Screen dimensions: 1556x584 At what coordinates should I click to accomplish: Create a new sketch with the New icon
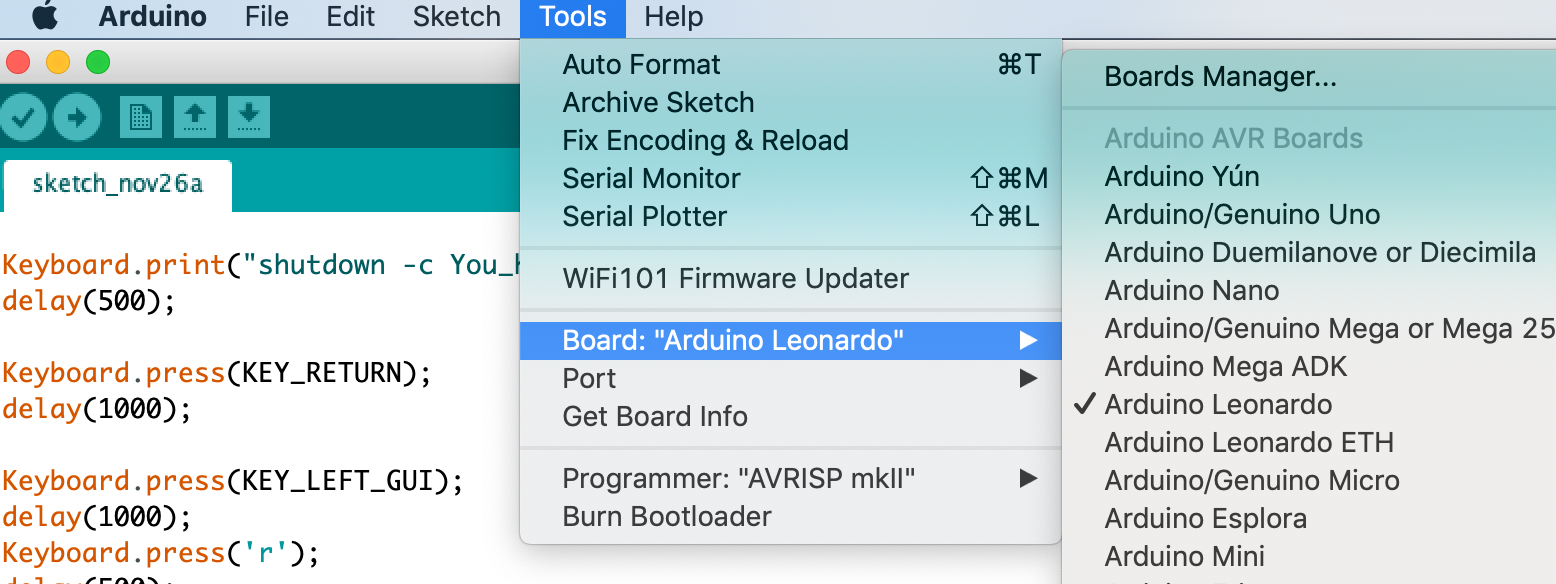tap(141, 117)
